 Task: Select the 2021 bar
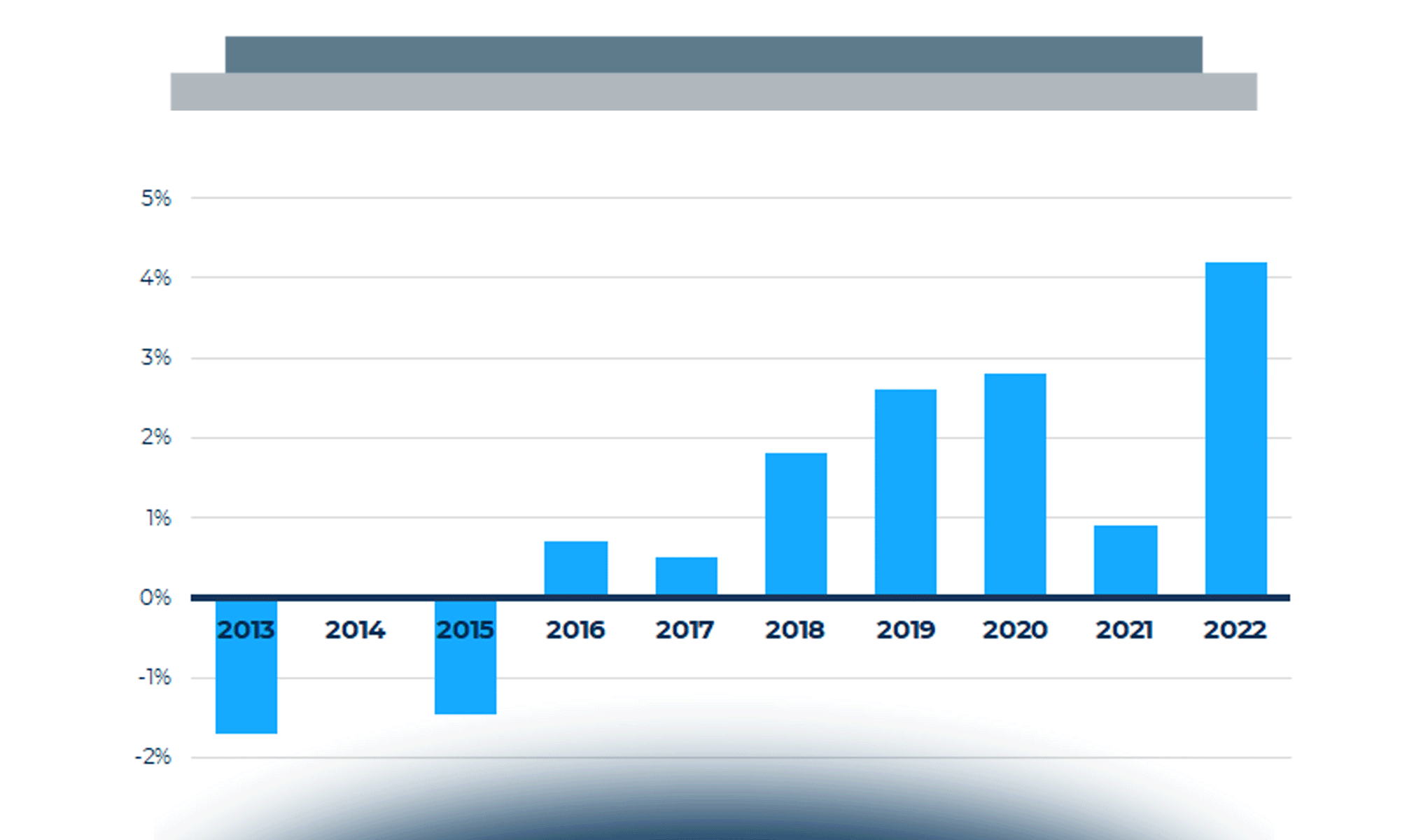point(1126,560)
